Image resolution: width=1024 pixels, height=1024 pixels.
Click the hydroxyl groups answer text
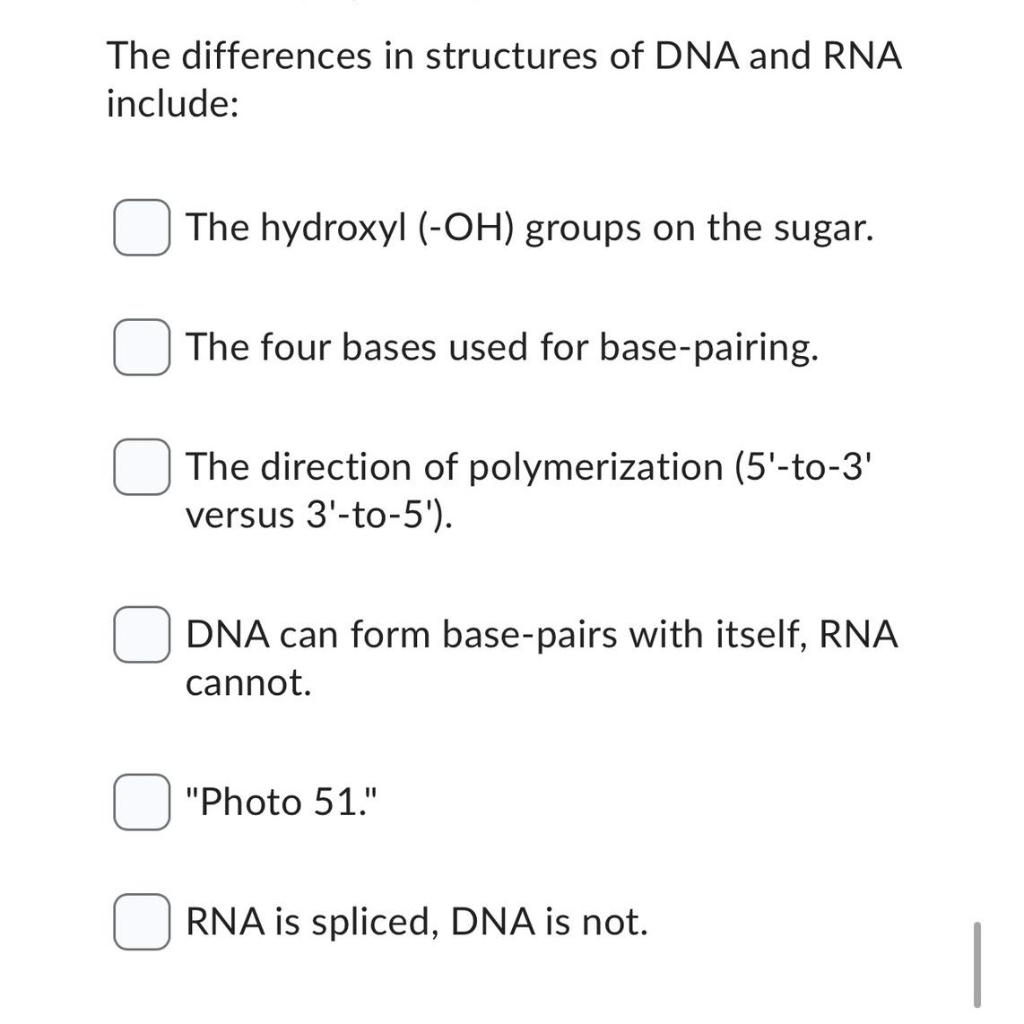tap(530, 229)
